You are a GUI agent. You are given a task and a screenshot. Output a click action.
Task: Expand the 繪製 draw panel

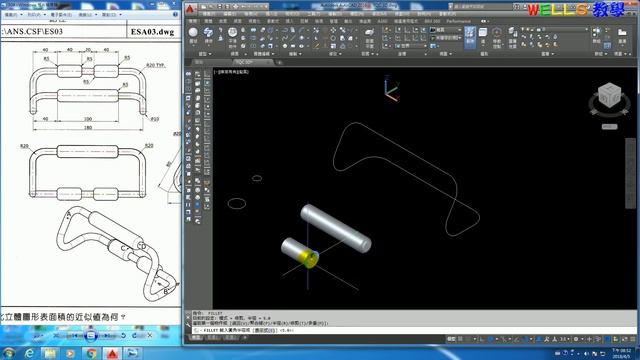[295, 54]
